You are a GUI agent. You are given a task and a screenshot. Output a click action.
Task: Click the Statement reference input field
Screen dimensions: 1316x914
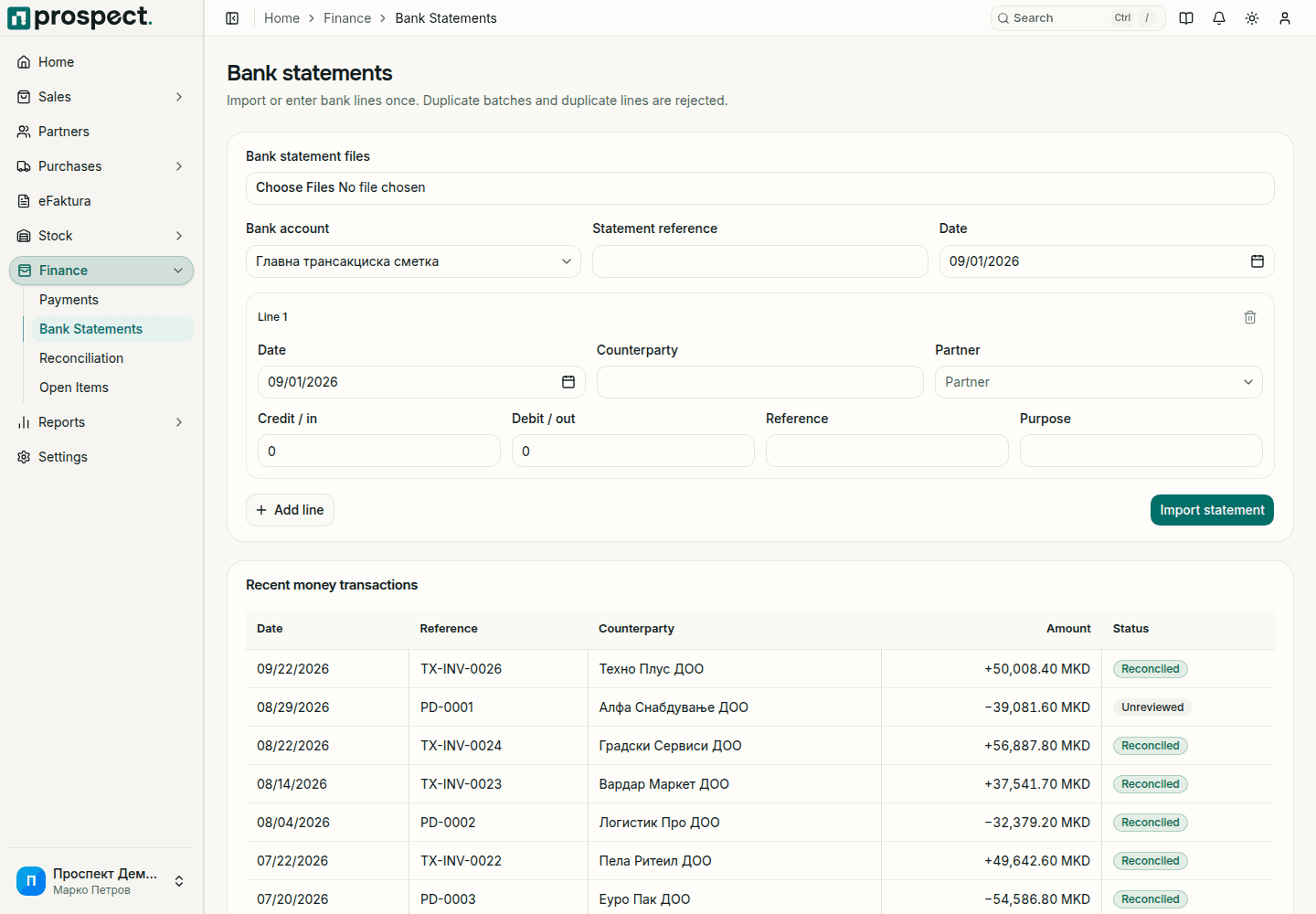(x=760, y=261)
